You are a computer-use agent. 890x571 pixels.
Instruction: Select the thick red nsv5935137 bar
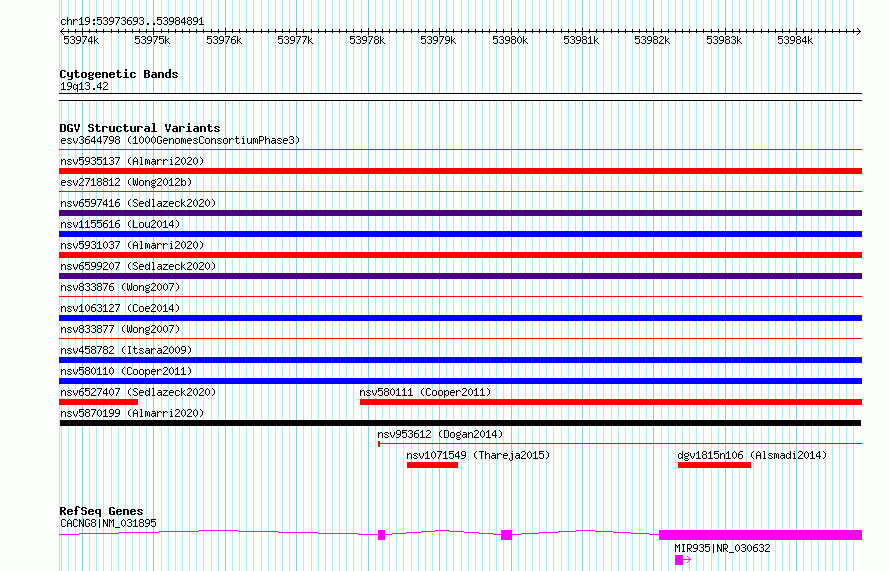(460, 171)
